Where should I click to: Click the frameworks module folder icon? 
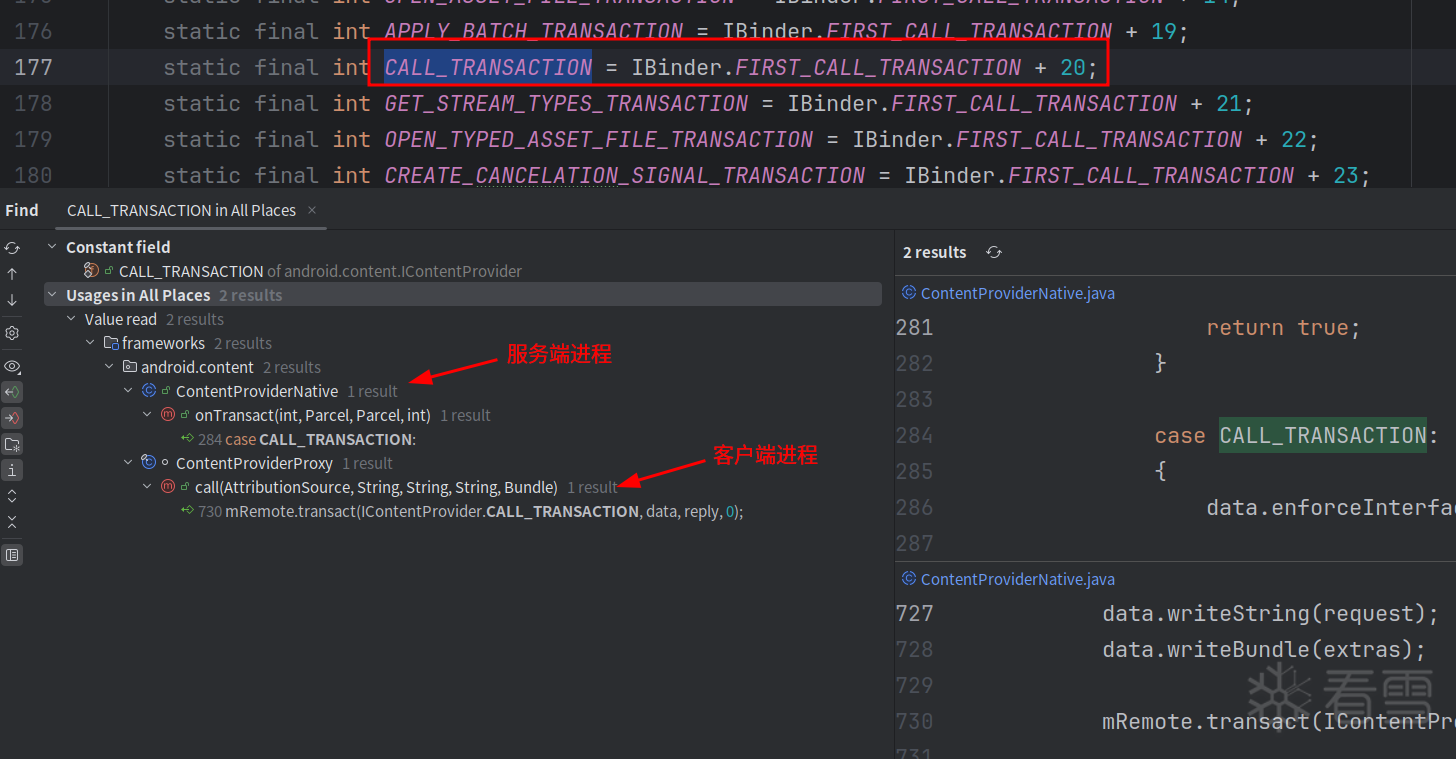coord(111,343)
